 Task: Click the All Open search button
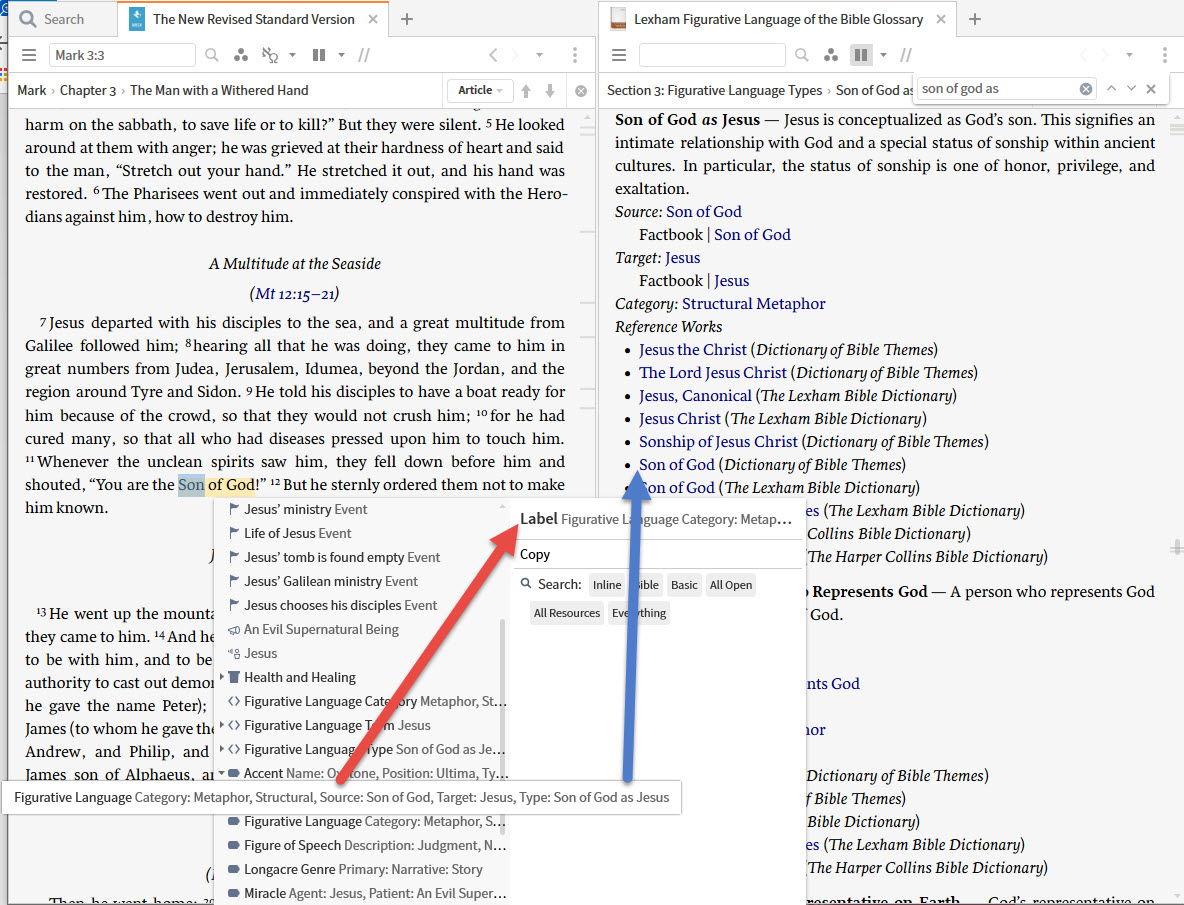coord(730,585)
